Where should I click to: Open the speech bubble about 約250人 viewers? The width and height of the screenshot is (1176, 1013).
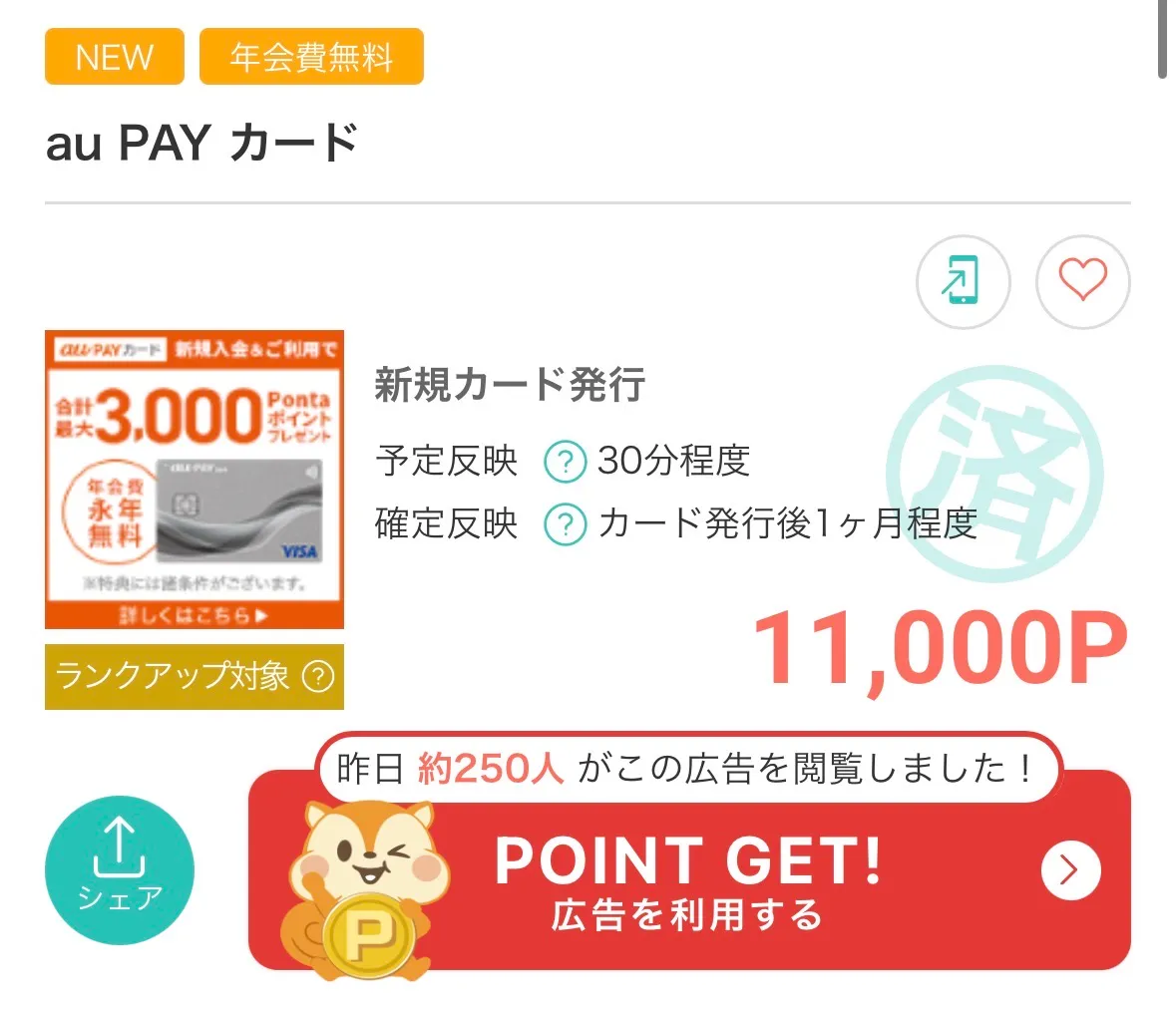click(x=694, y=768)
